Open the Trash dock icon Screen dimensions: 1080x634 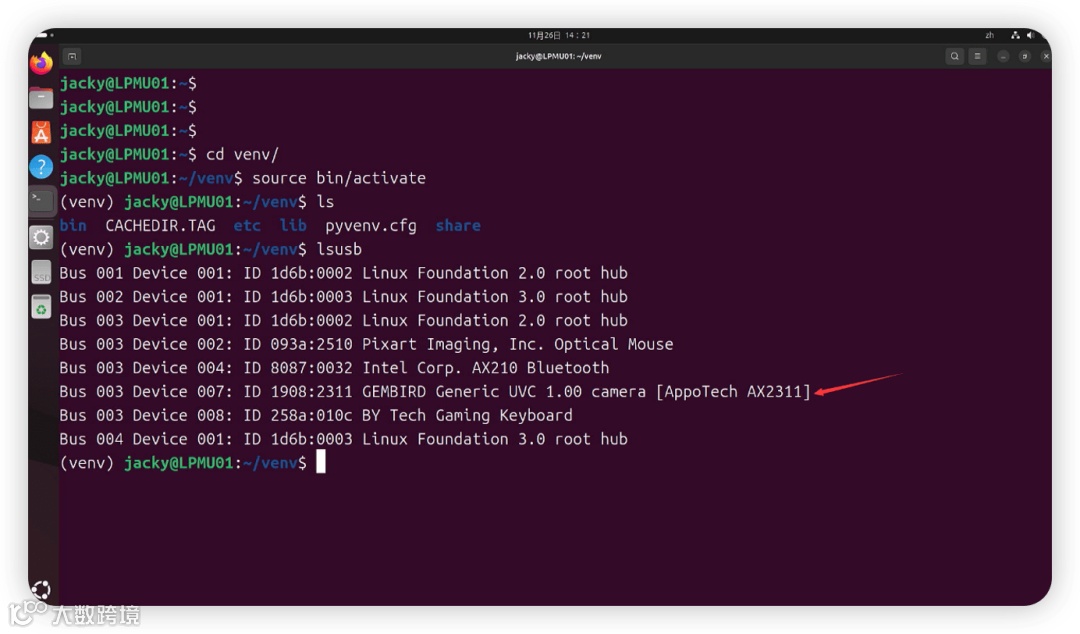pos(41,307)
